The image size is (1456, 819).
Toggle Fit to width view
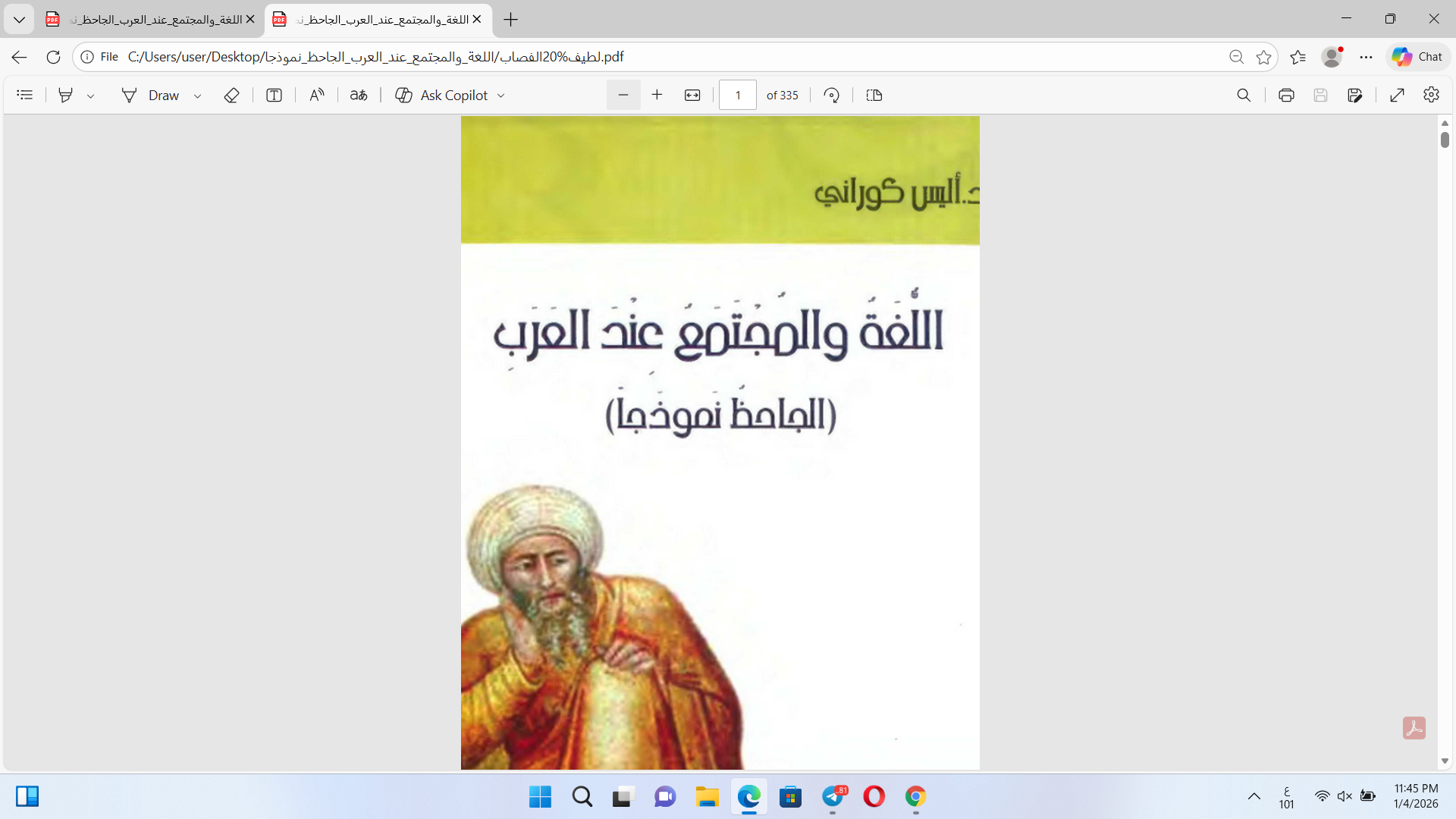point(692,95)
